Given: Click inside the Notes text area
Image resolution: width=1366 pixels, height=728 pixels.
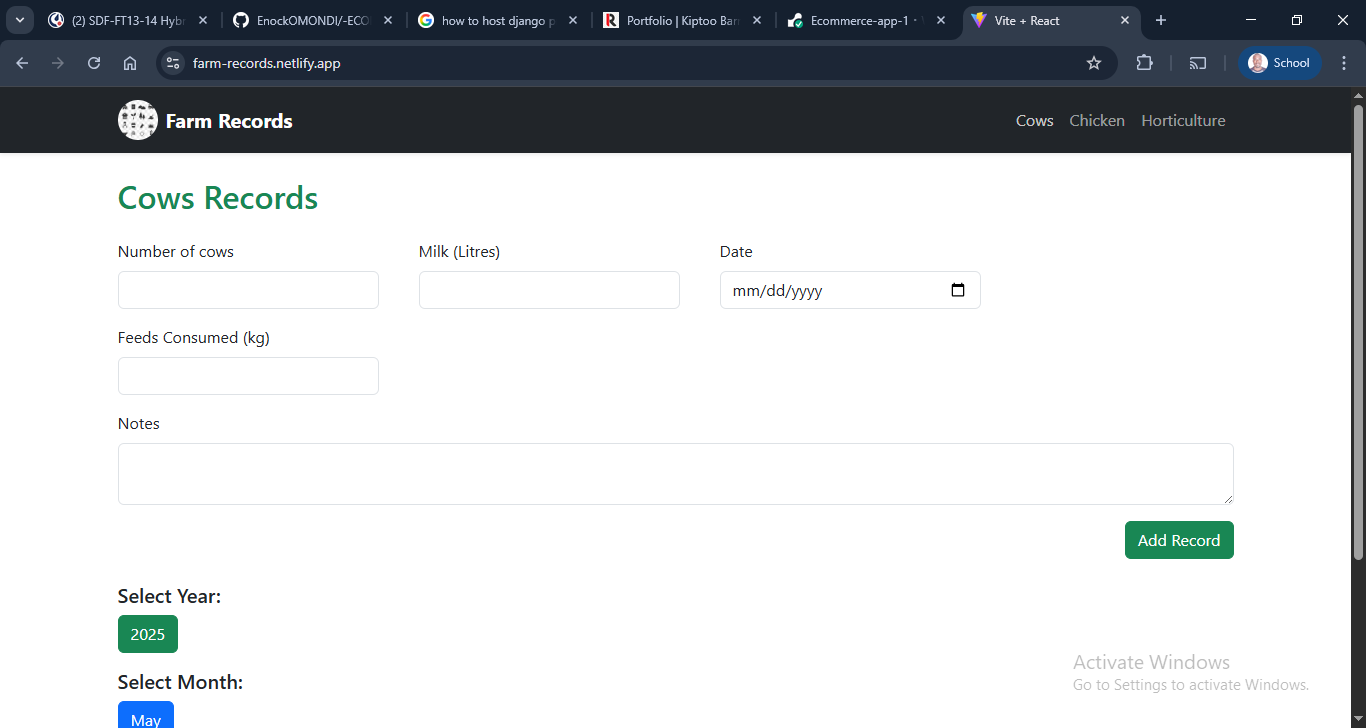Looking at the screenshot, I should coord(676,474).
